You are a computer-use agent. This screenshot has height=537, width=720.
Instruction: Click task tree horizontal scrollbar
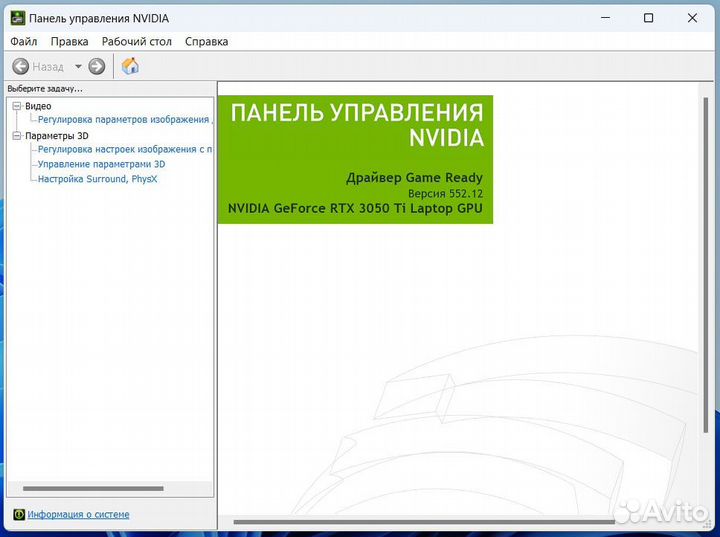click(93, 488)
